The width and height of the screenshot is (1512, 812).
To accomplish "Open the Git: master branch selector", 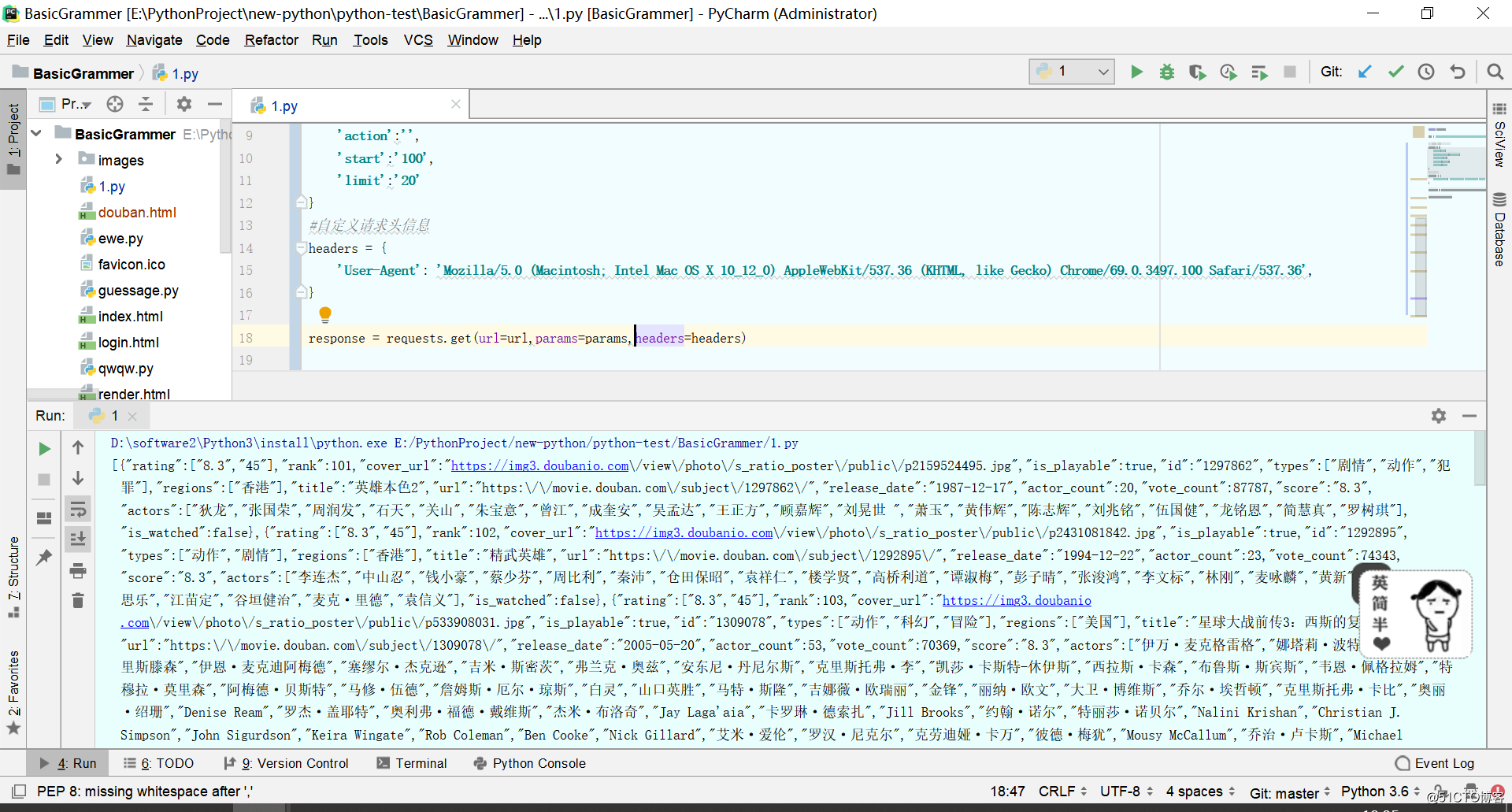I will pos(1290,792).
